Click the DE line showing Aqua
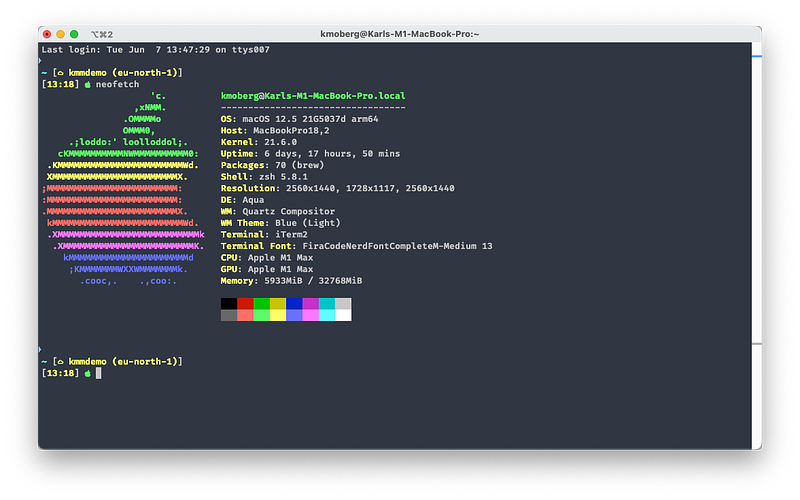800x500 pixels. [x=242, y=200]
